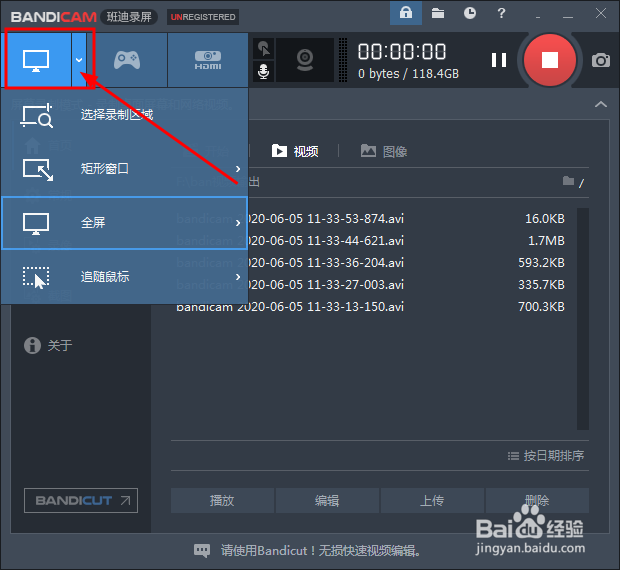Click the 上传 button
The height and width of the screenshot is (570, 620).
pyautogui.click(x=432, y=500)
